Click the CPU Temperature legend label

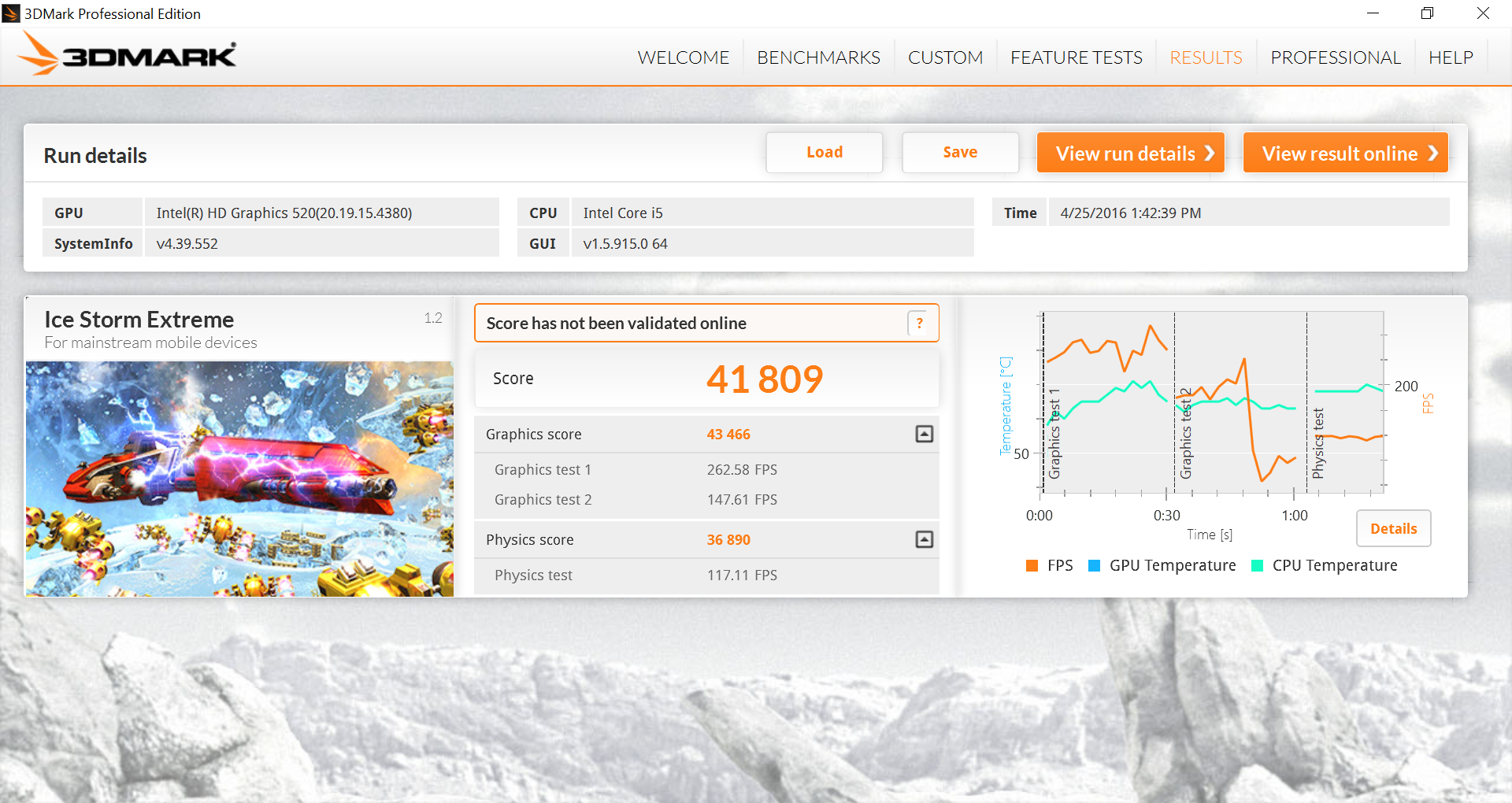coord(1335,565)
